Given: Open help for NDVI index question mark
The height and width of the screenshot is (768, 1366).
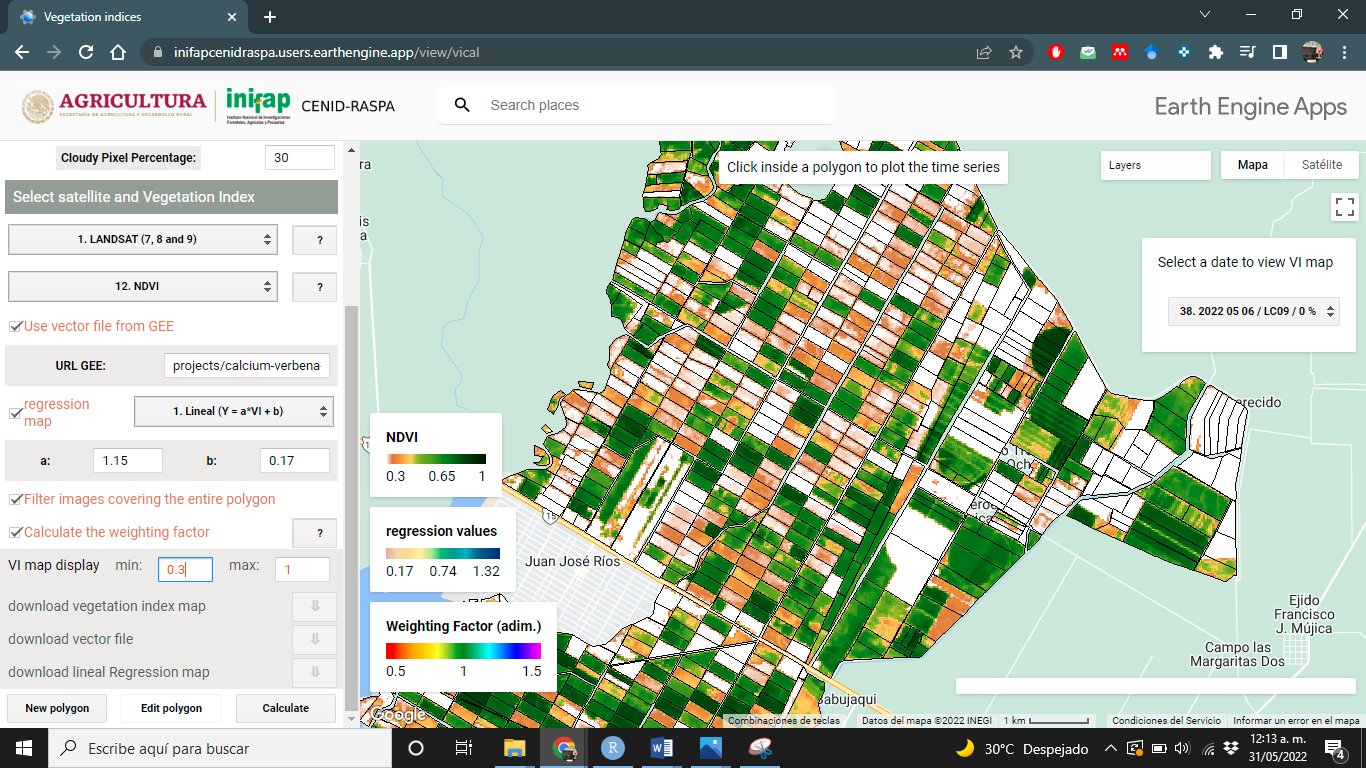Looking at the screenshot, I should tap(315, 287).
